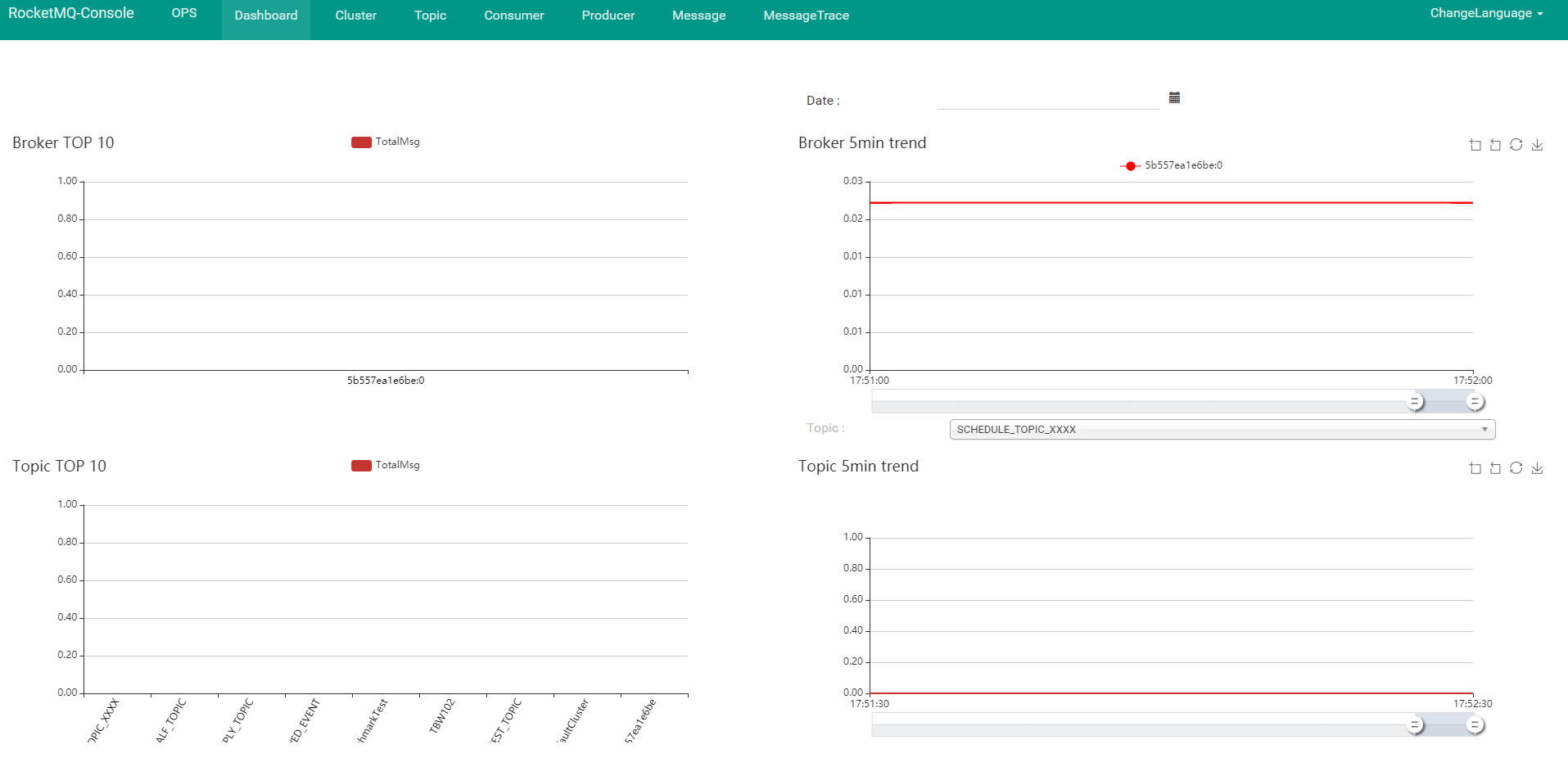Image resolution: width=1568 pixels, height=767 pixels.
Task: Navigate to the Consumer tab
Action: (x=514, y=16)
